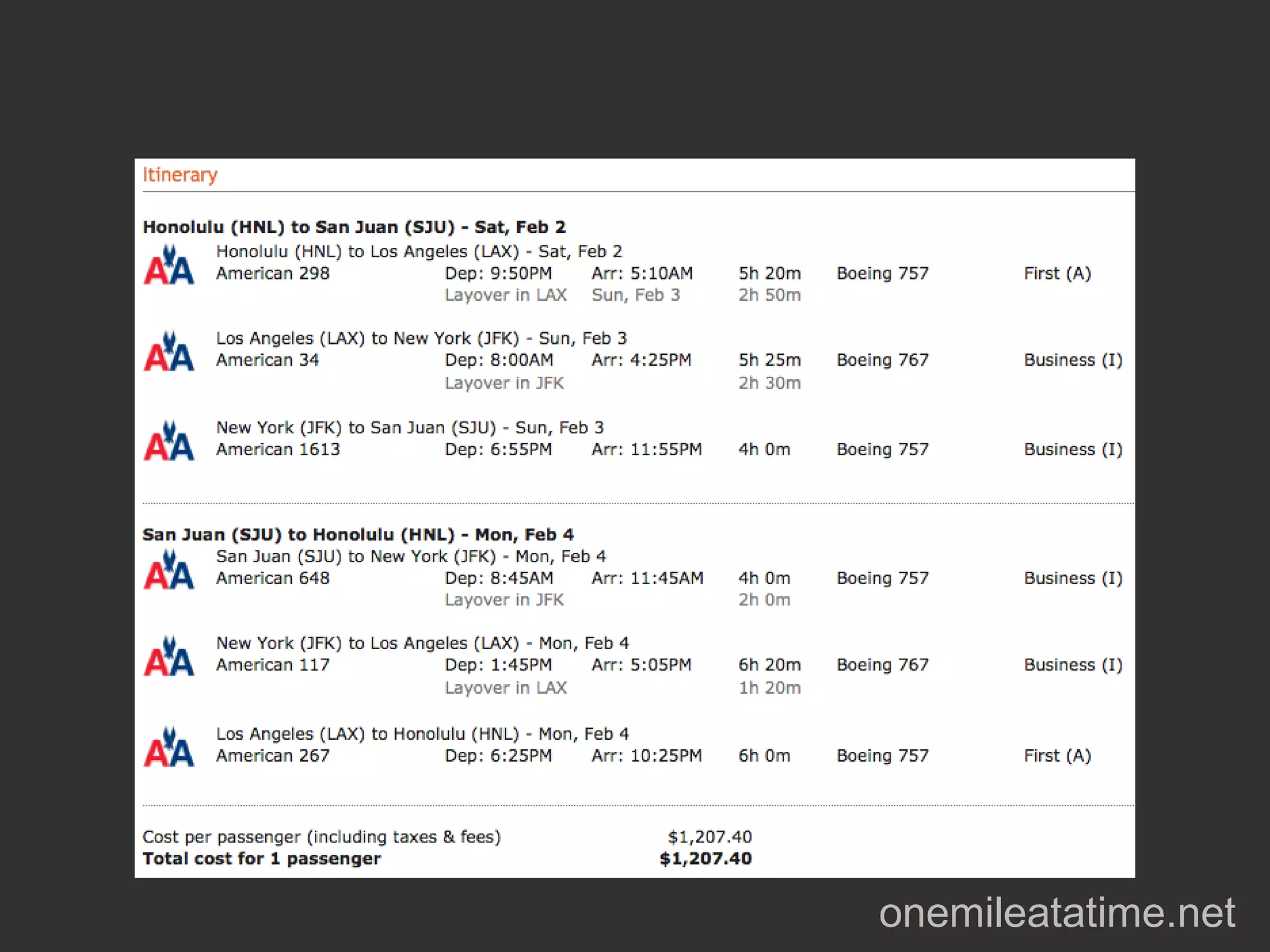Viewport: 1270px width, 952px height.
Task: Click the Boeing 757 aircraft for American 1613
Action: [883, 450]
